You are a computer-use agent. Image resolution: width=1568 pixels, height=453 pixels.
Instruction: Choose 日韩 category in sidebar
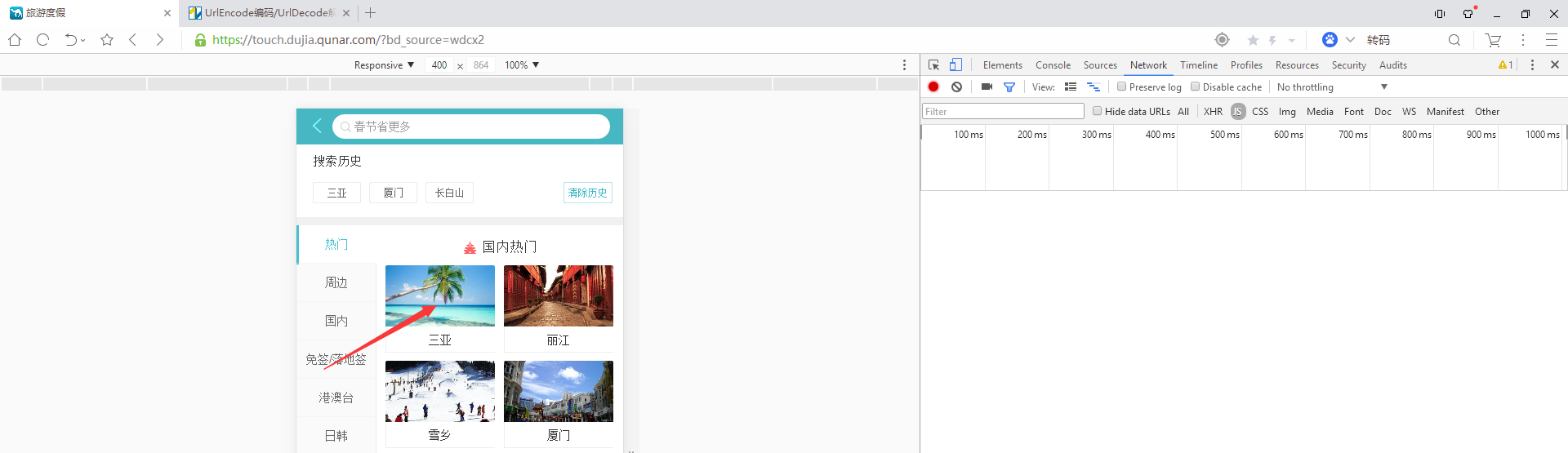[x=336, y=436]
